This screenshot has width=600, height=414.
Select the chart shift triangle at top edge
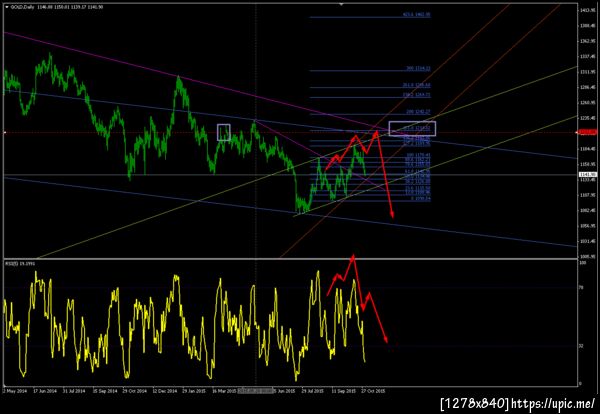click(341, 4)
